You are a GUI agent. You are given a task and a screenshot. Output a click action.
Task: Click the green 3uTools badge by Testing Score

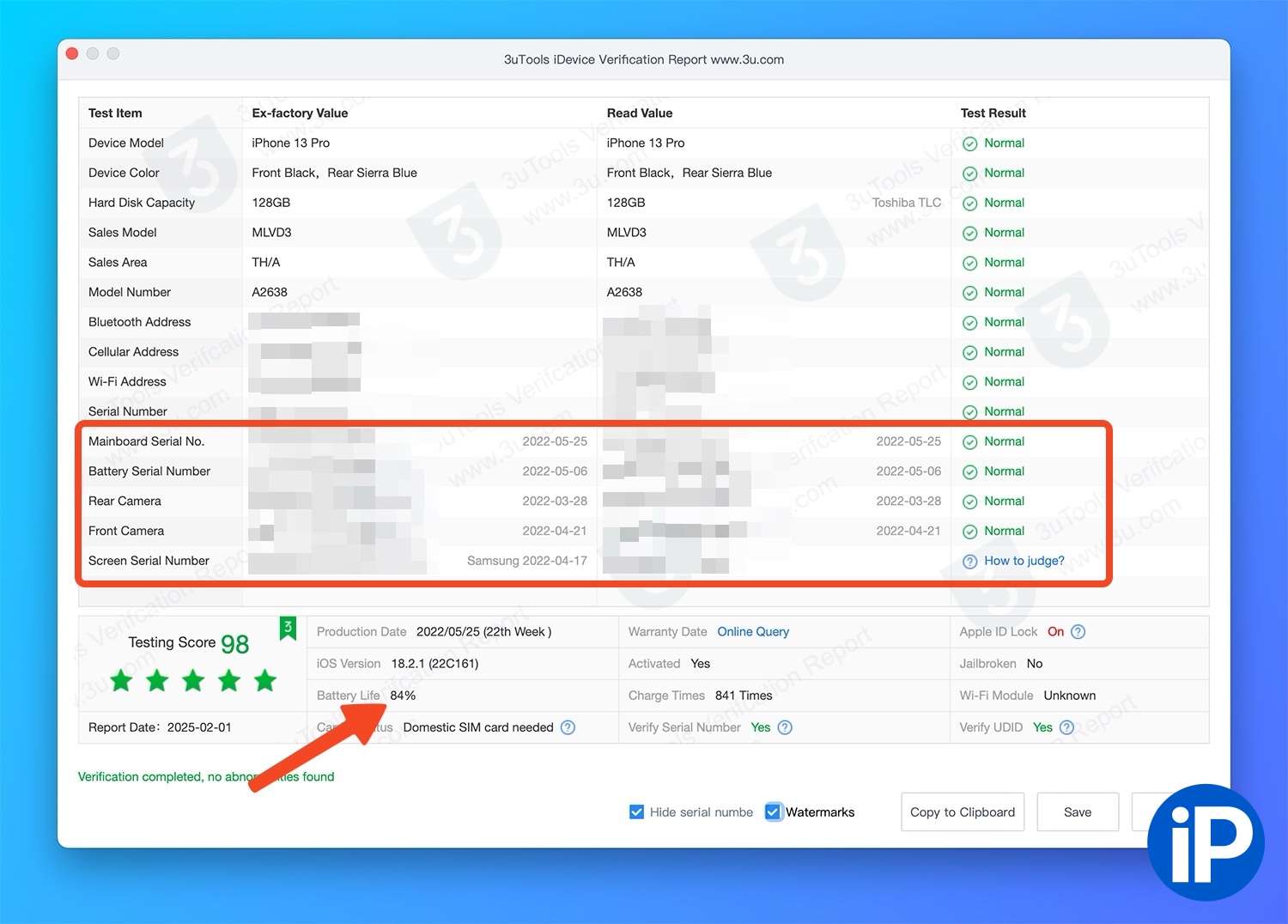click(x=288, y=629)
